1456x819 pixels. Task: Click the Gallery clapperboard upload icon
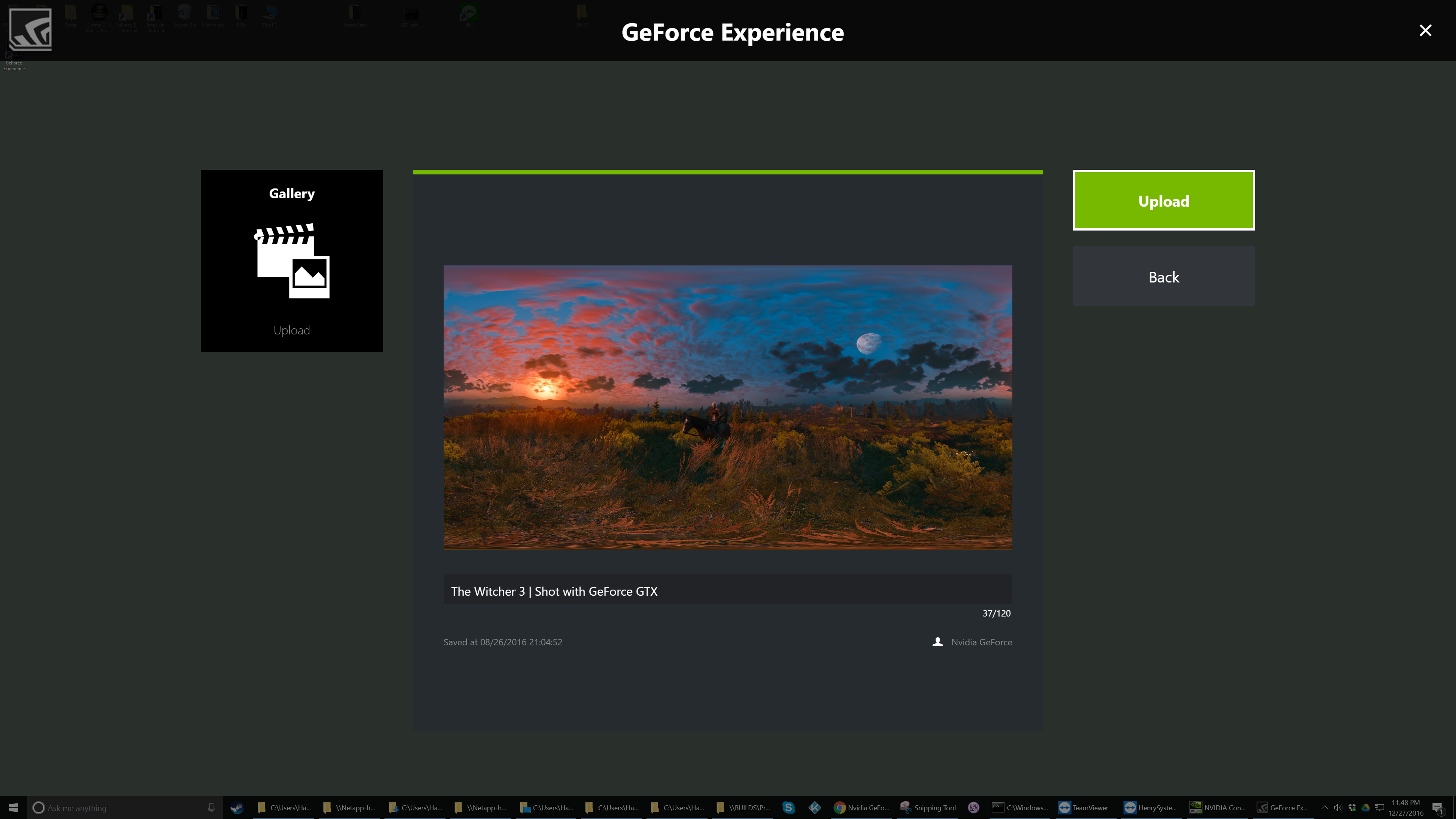292,260
